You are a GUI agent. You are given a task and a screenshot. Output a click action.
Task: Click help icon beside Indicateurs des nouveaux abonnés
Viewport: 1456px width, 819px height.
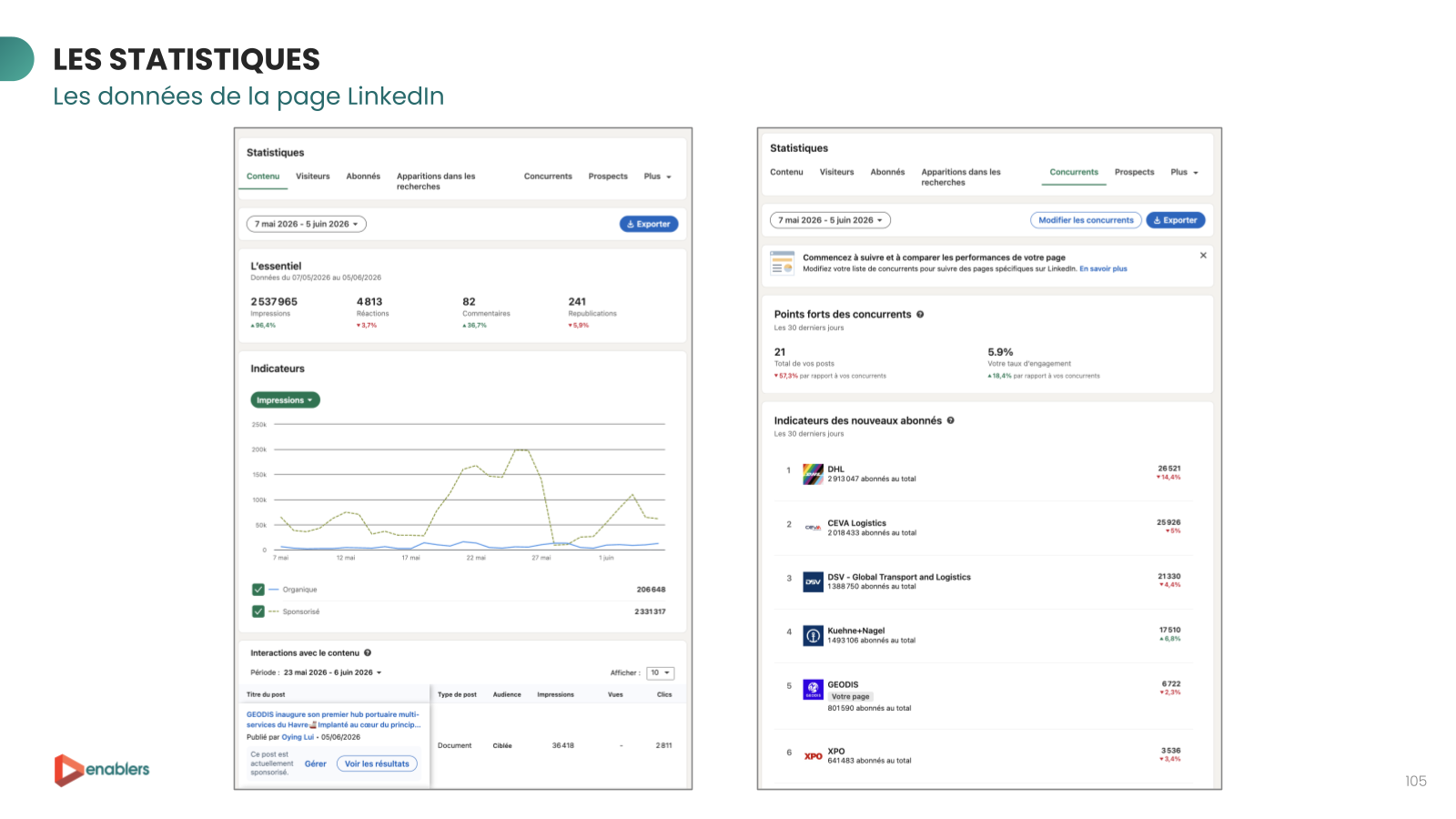coord(951,420)
